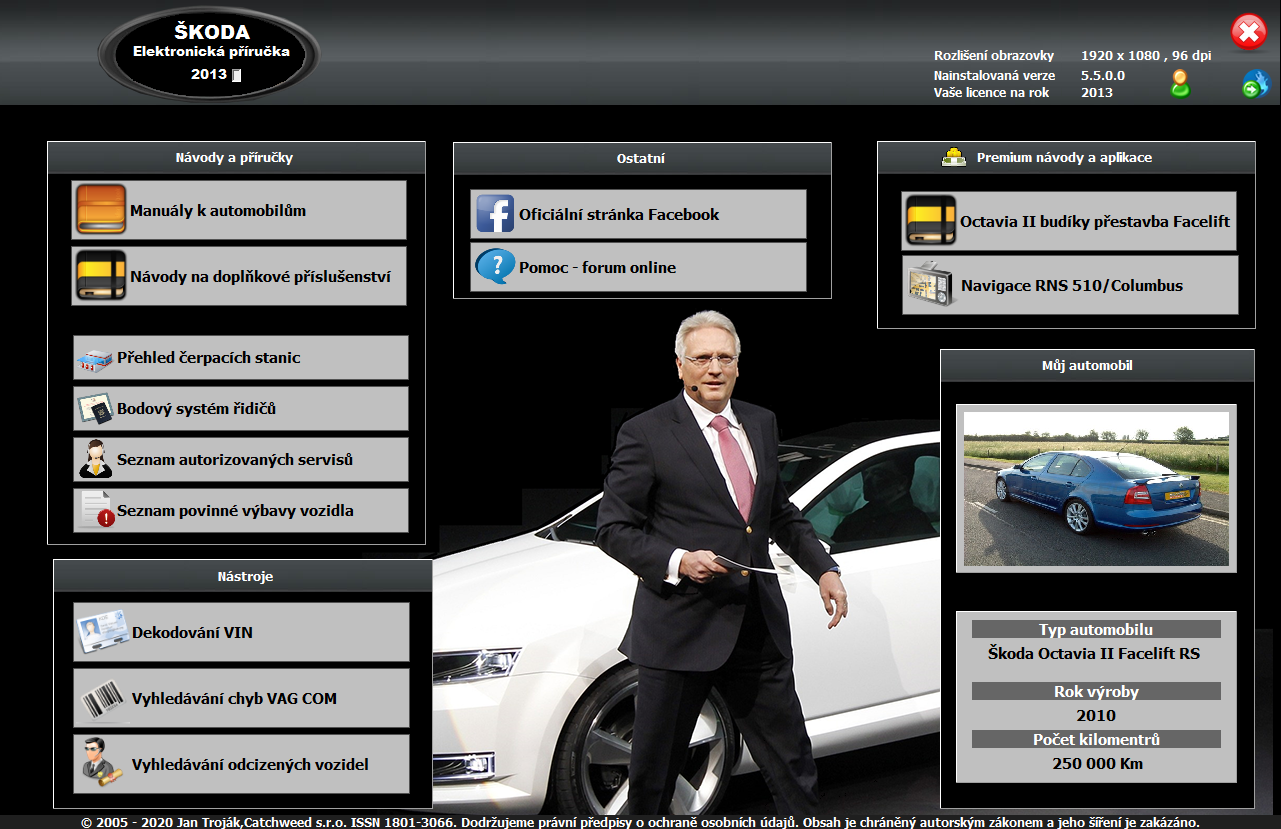Screen dimensions: 1281x829
Task: Open Seznam povinné výbavy vozidla
Action: (x=241, y=511)
